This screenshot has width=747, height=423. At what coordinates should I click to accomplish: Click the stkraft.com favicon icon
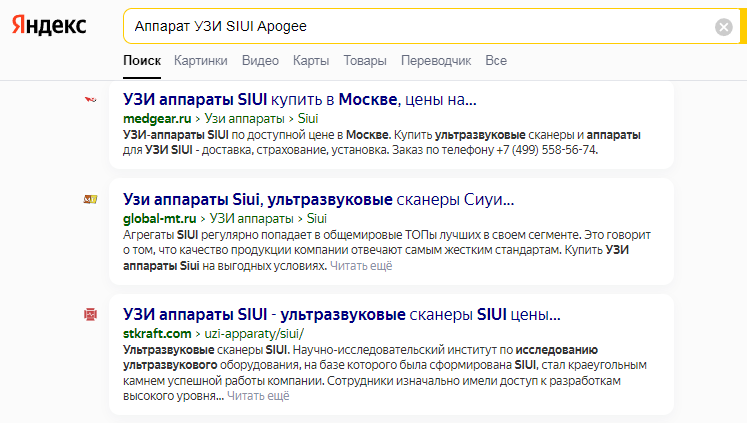(x=90, y=314)
